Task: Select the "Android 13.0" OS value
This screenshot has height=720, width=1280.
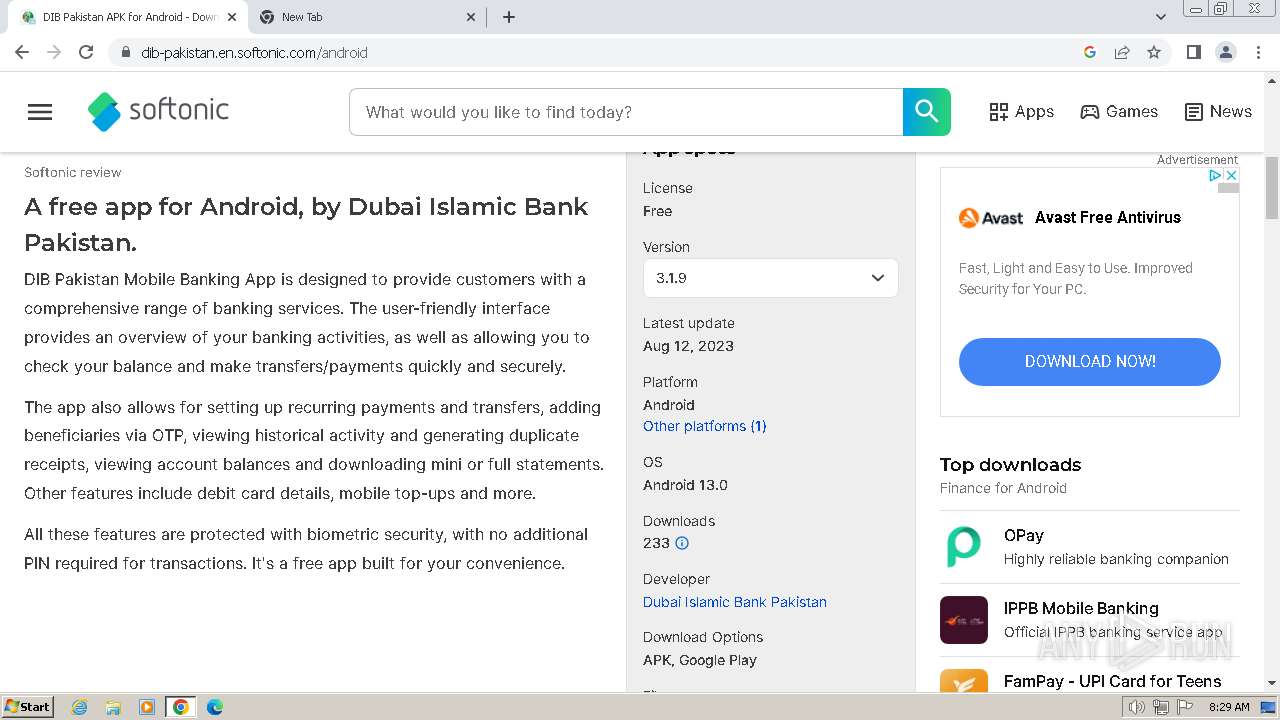Action: 685,485
